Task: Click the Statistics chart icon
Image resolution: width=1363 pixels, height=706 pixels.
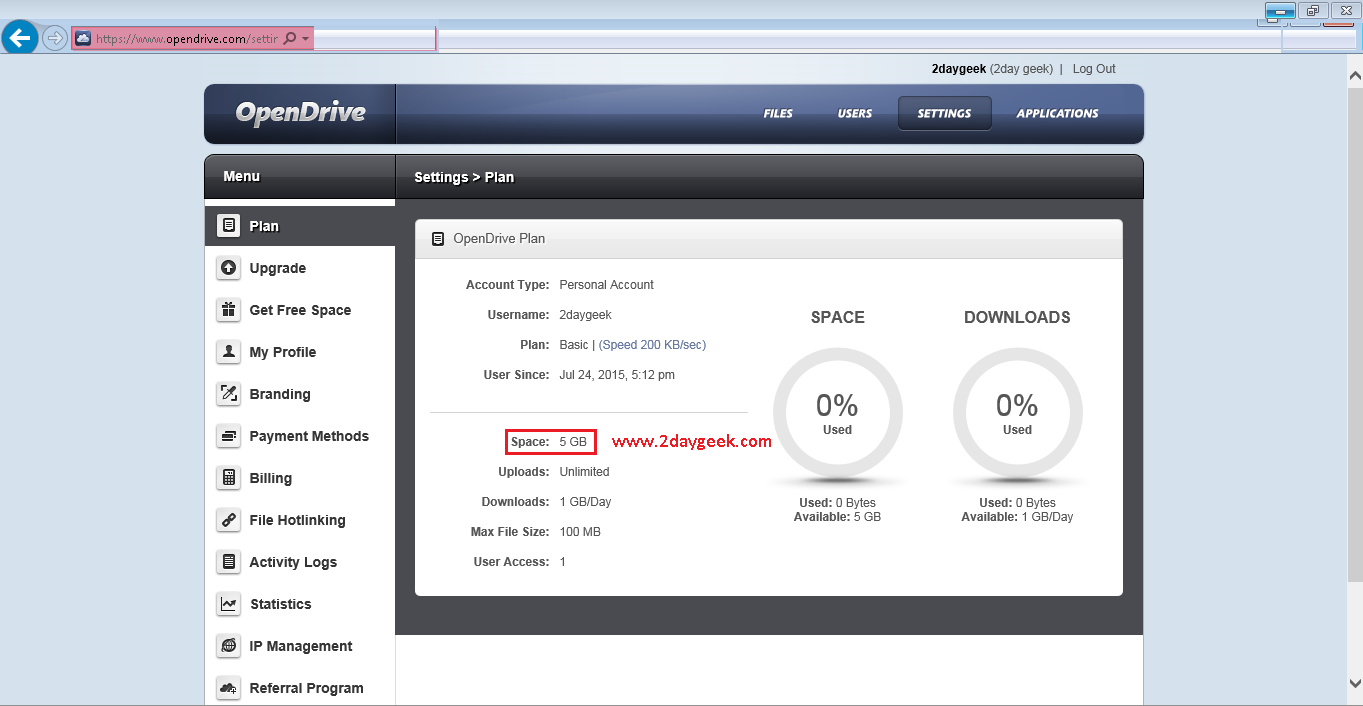Action: click(x=229, y=603)
